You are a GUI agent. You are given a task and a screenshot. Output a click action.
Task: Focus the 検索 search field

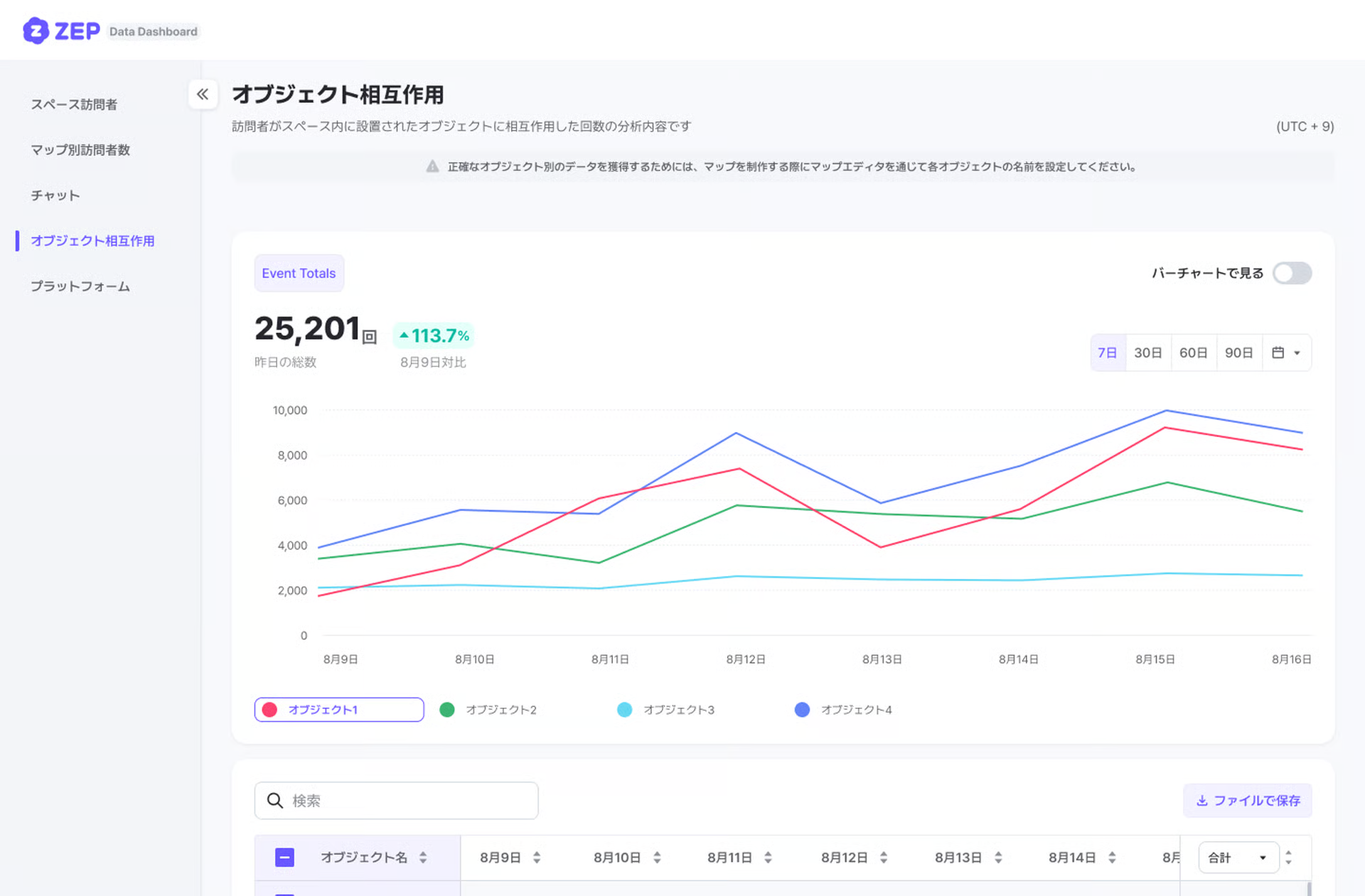point(396,801)
